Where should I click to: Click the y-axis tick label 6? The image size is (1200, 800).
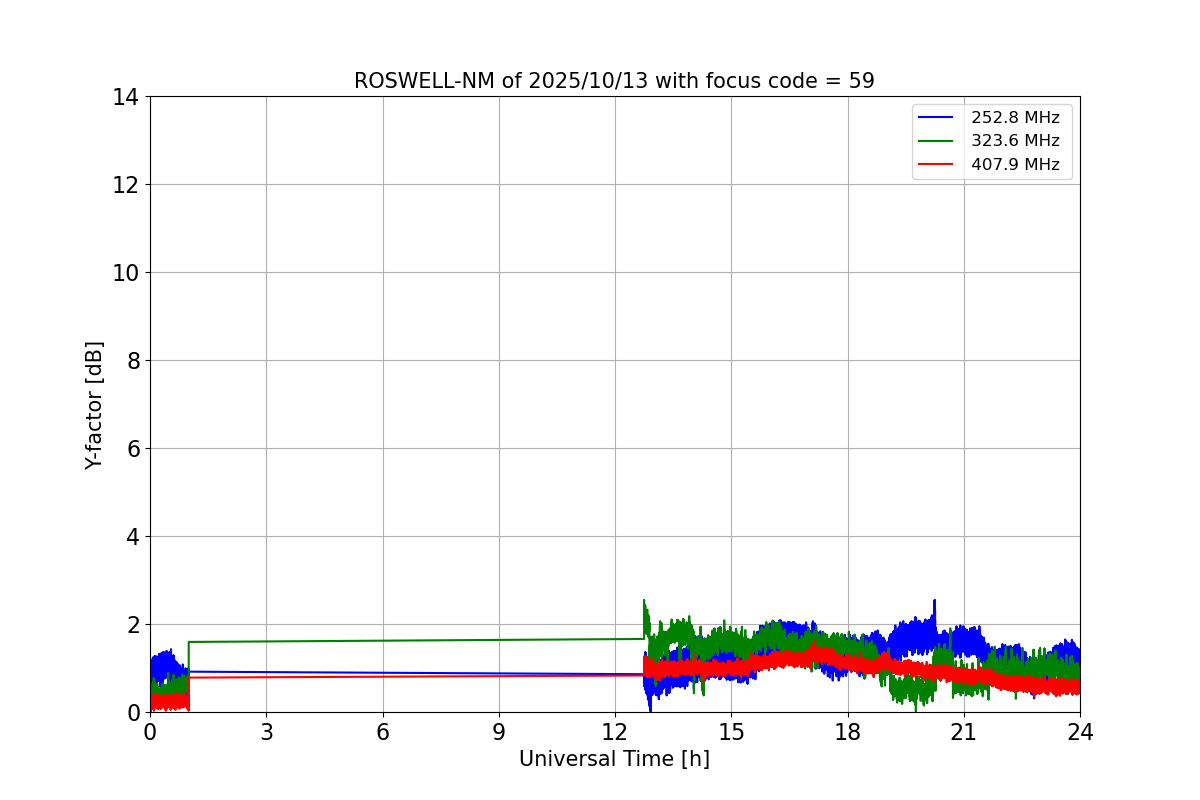click(133, 449)
